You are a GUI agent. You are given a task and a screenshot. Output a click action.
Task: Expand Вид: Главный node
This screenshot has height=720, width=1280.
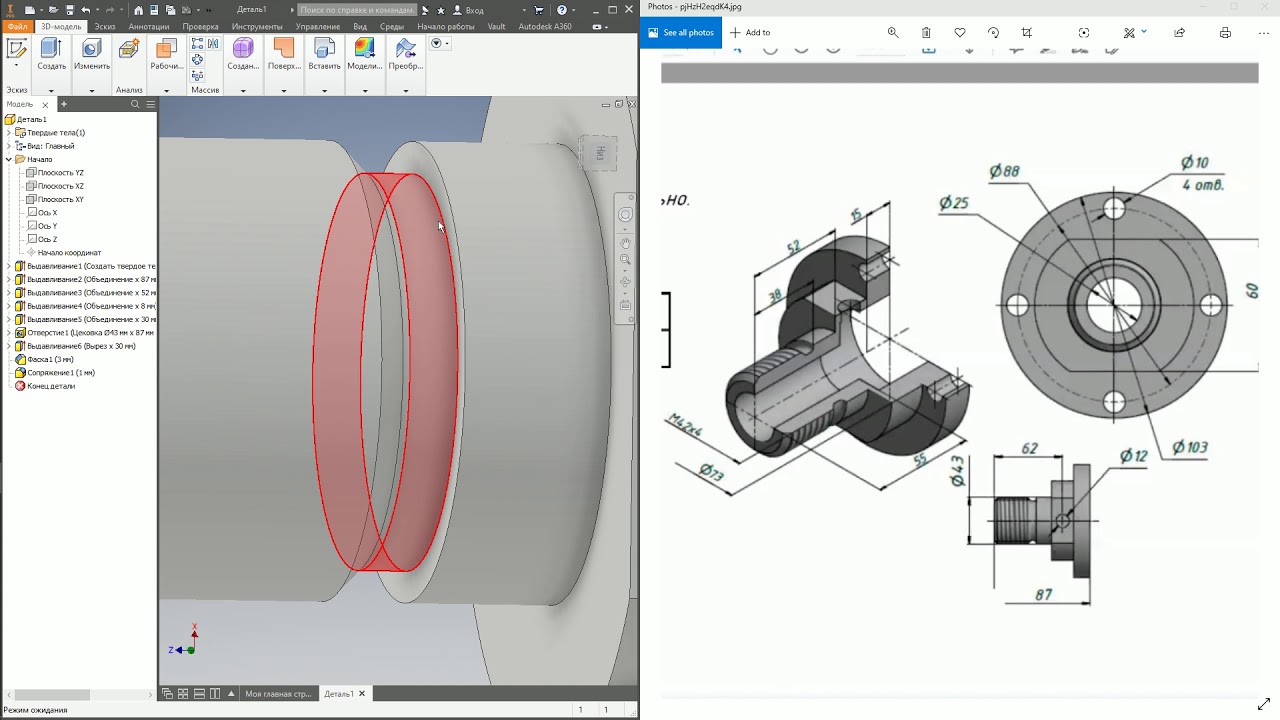click(x=9, y=146)
